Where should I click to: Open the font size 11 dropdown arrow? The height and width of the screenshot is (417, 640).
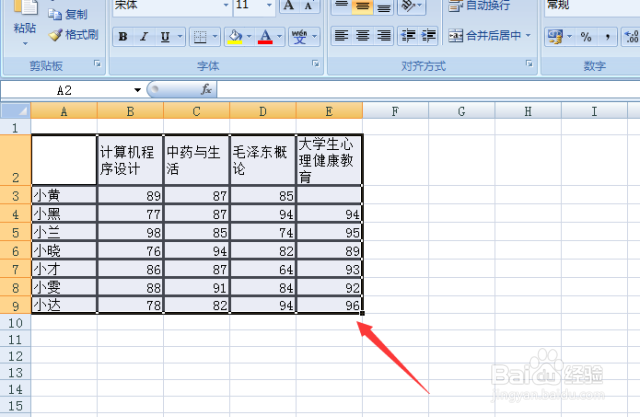(269, 6)
